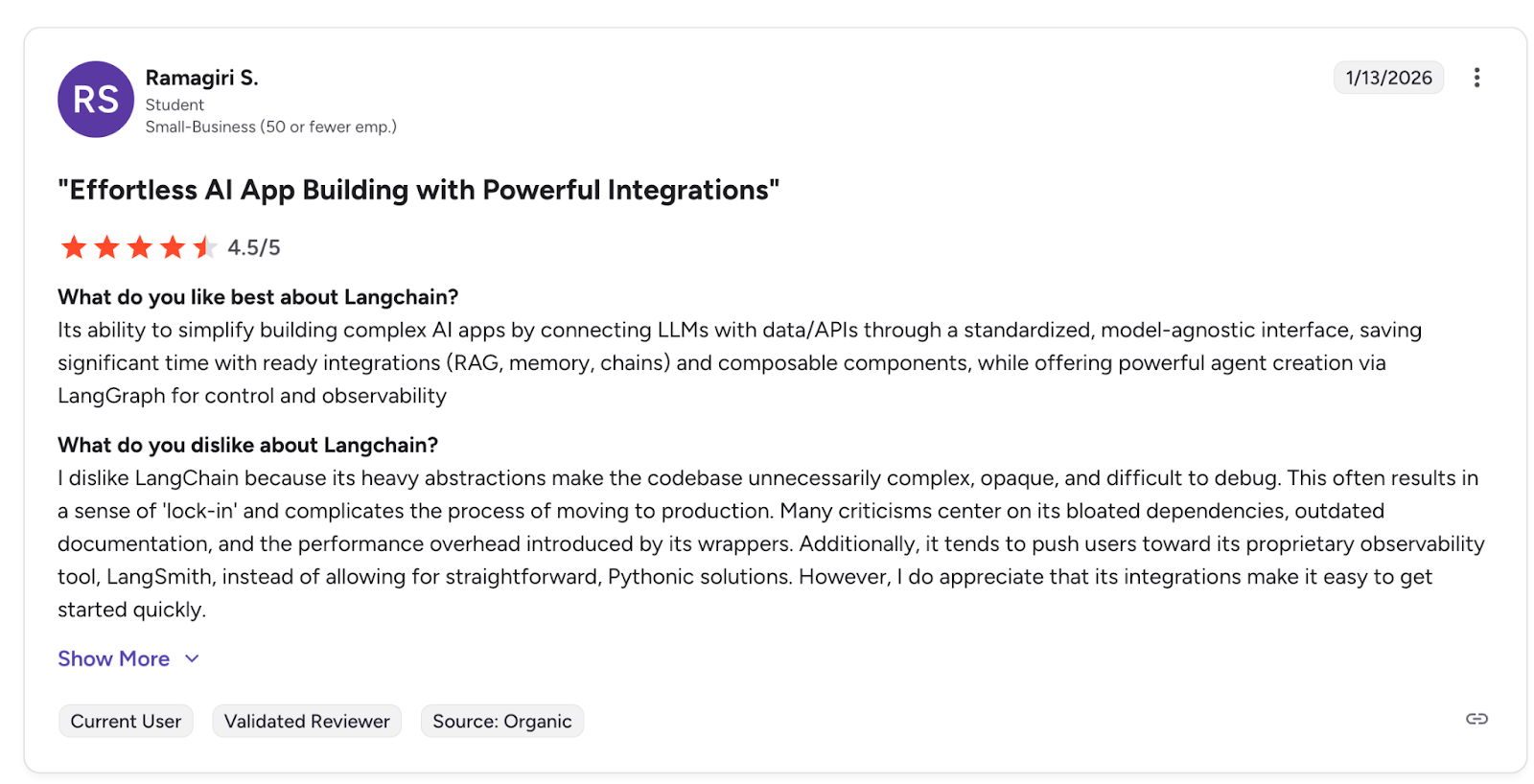Screen dimensions: 1534x784
Task: Copy the review link via chain icon
Action: (1476, 719)
